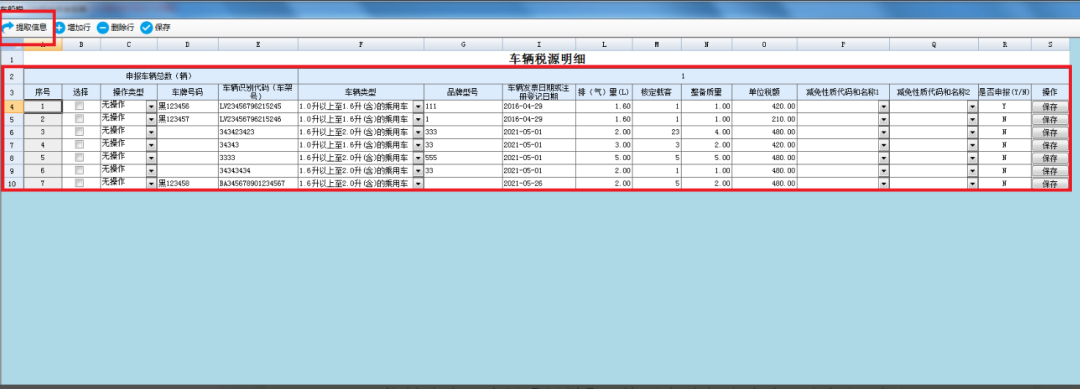
Task: Expand 减免性质代码和名称1 dropdown in row 序号 1
Action: (x=884, y=107)
